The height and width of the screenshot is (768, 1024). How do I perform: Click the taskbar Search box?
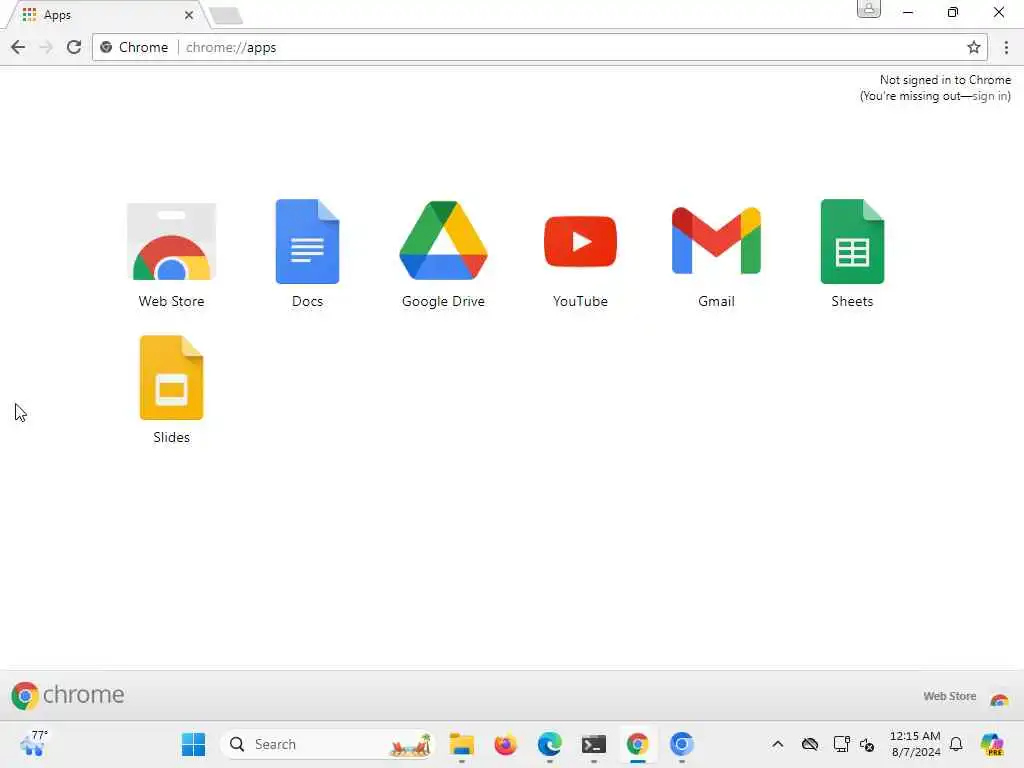(x=327, y=744)
